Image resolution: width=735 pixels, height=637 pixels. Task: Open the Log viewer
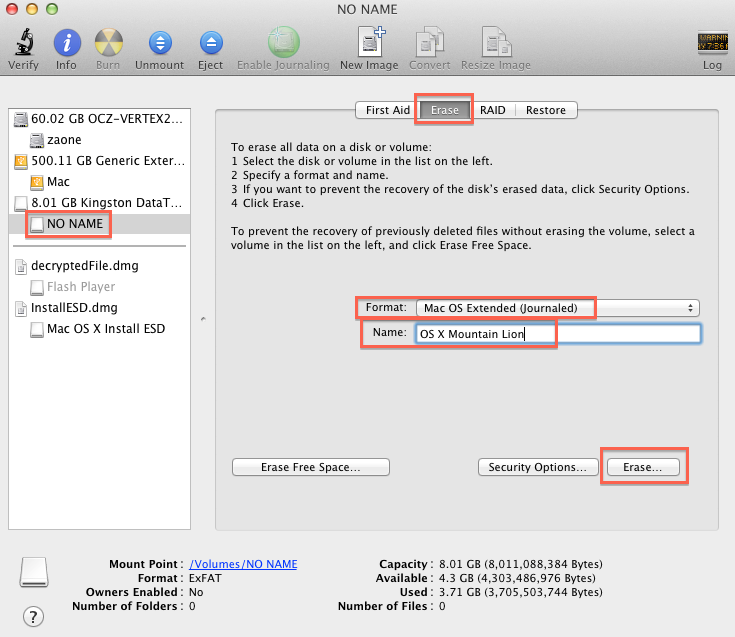coord(712,43)
